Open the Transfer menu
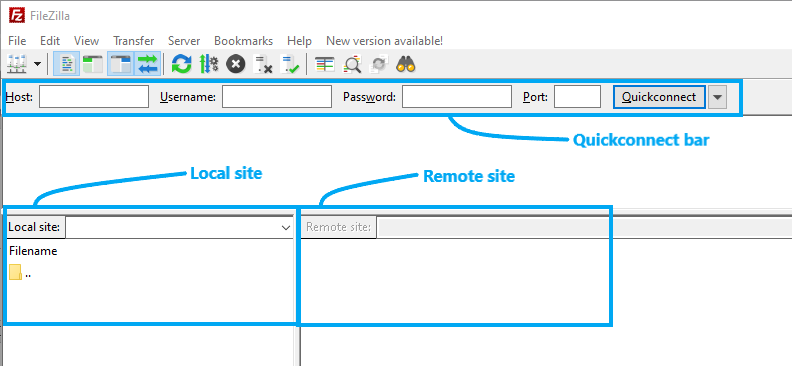Image resolution: width=792 pixels, height=366 pixels. tap(133, 41)
